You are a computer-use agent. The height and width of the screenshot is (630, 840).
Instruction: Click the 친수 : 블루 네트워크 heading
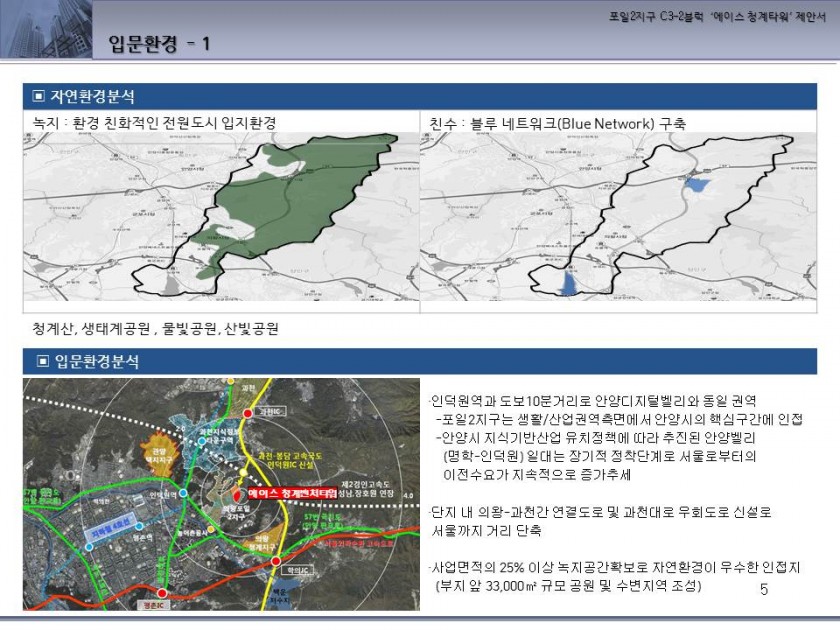(x=558, y=122)
